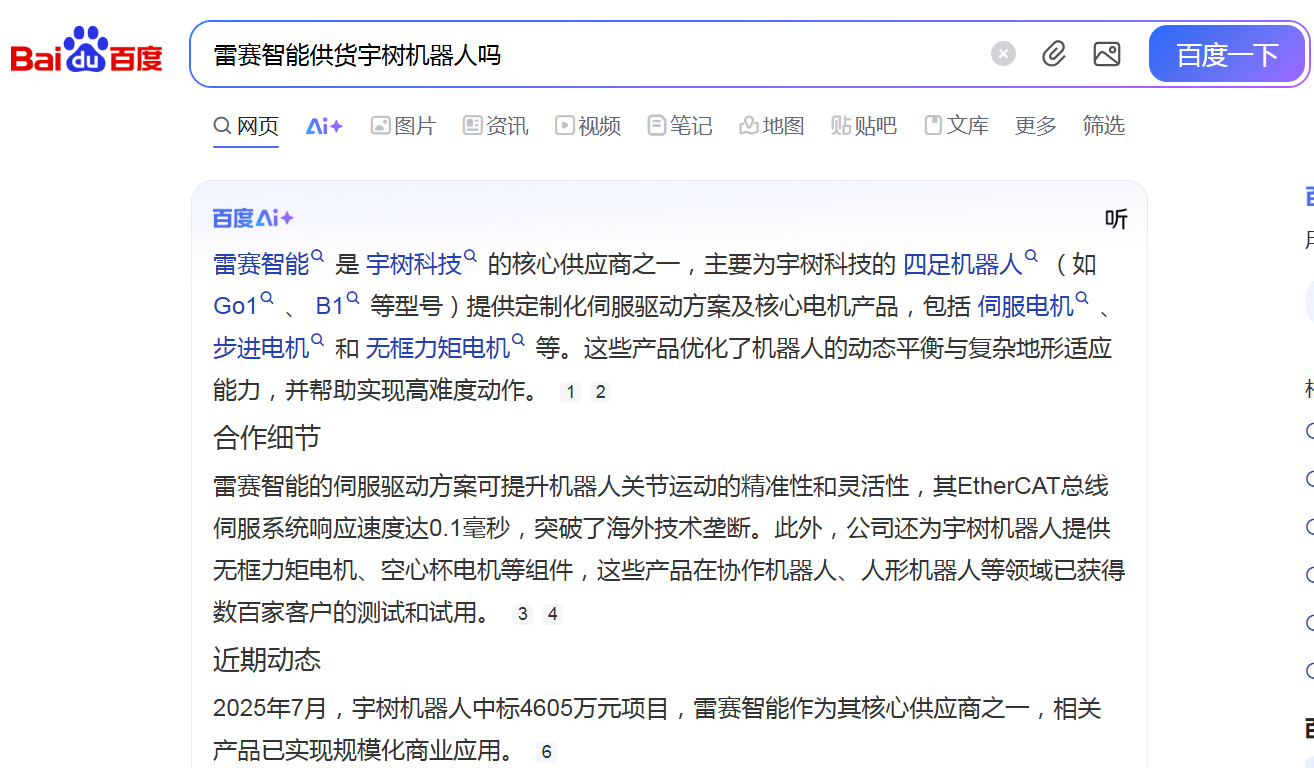Open the 雷赛智能 keyword link
The height and width of the screenshot is (768, 1314).
[261, 264]
